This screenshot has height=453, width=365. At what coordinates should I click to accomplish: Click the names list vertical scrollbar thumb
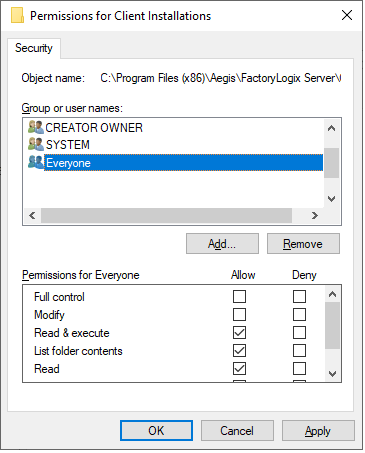331,163
